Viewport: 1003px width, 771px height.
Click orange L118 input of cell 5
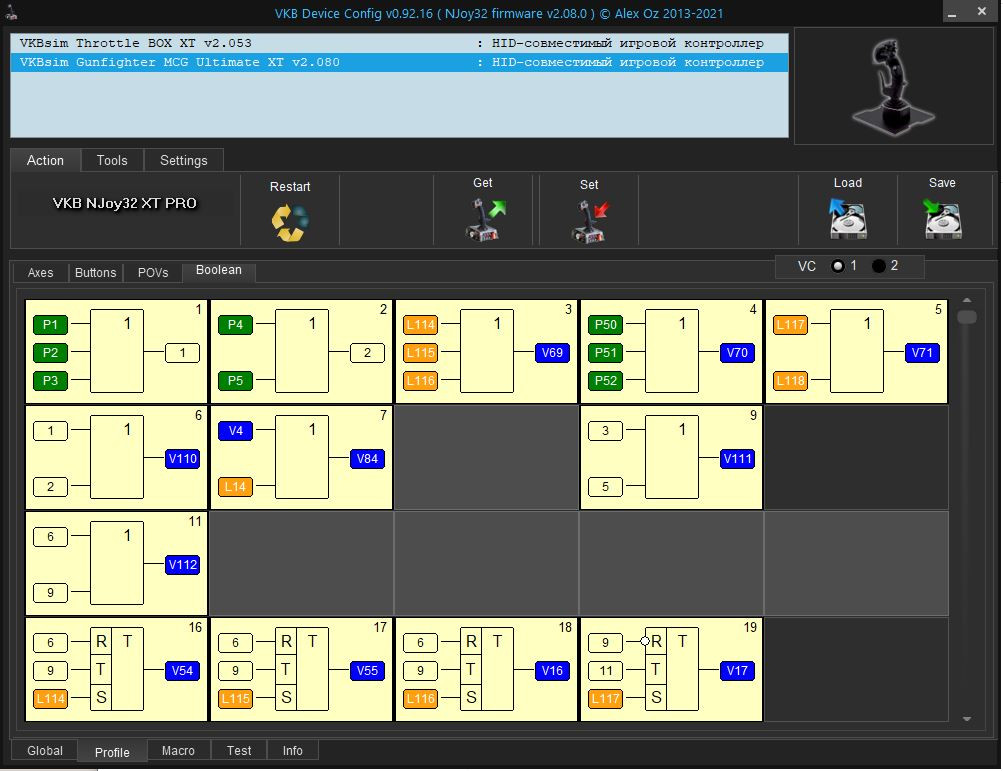(790, 381)
